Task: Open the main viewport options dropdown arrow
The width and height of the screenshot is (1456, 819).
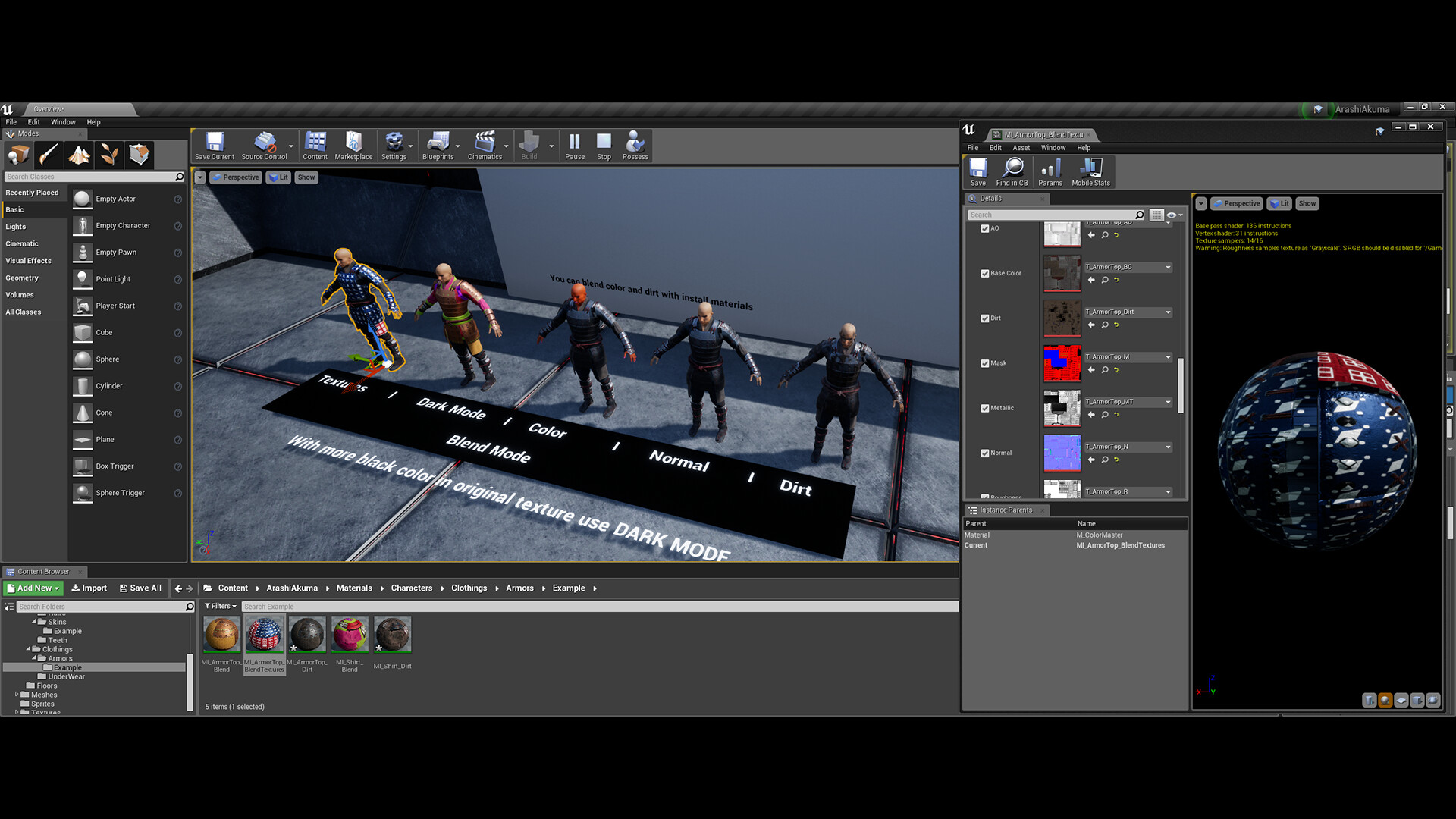Action: [200, 177]
